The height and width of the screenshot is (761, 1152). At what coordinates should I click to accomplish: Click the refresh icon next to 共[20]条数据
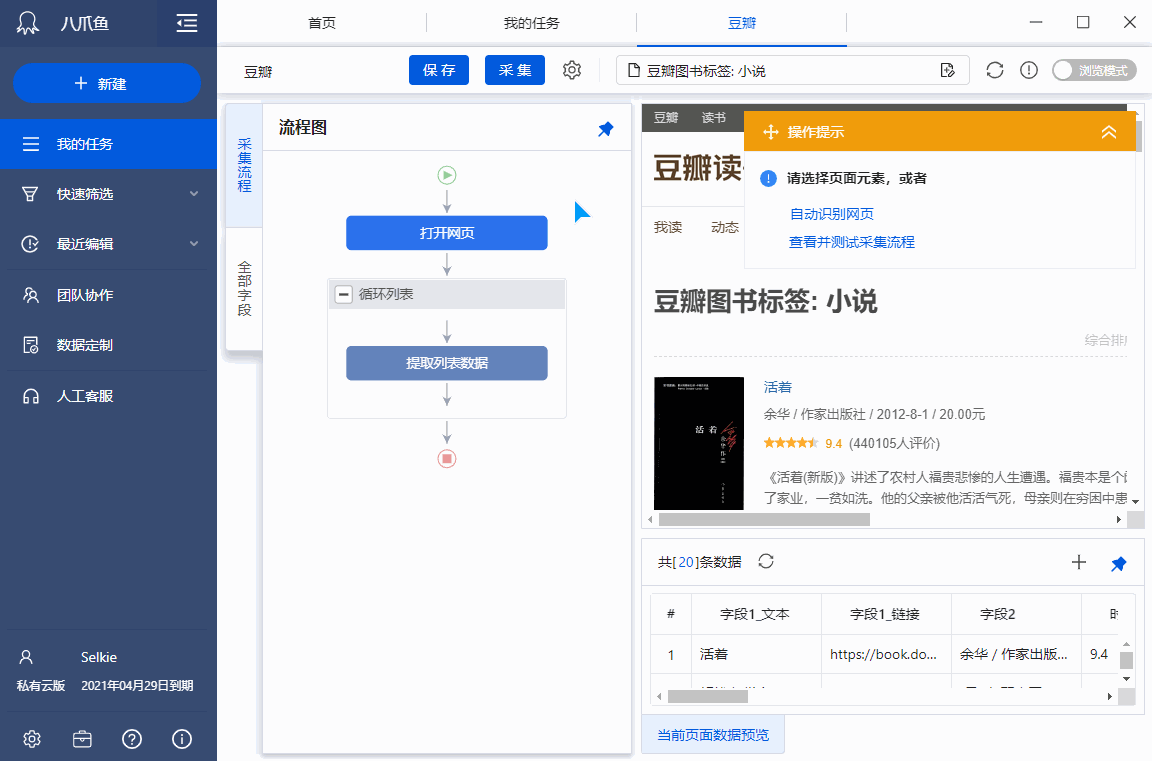point(766,561)
